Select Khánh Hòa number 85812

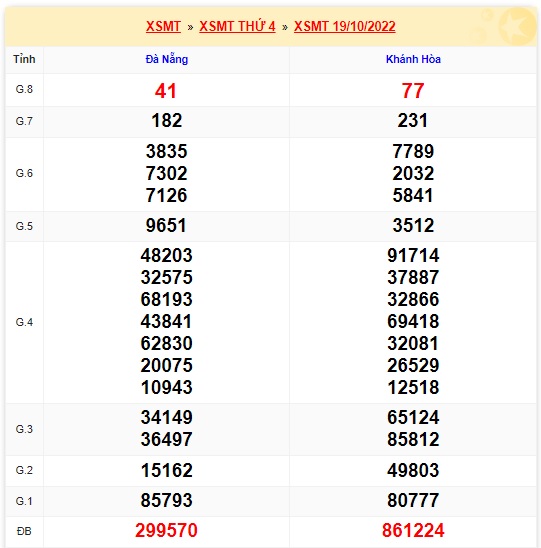pos(413,440)
